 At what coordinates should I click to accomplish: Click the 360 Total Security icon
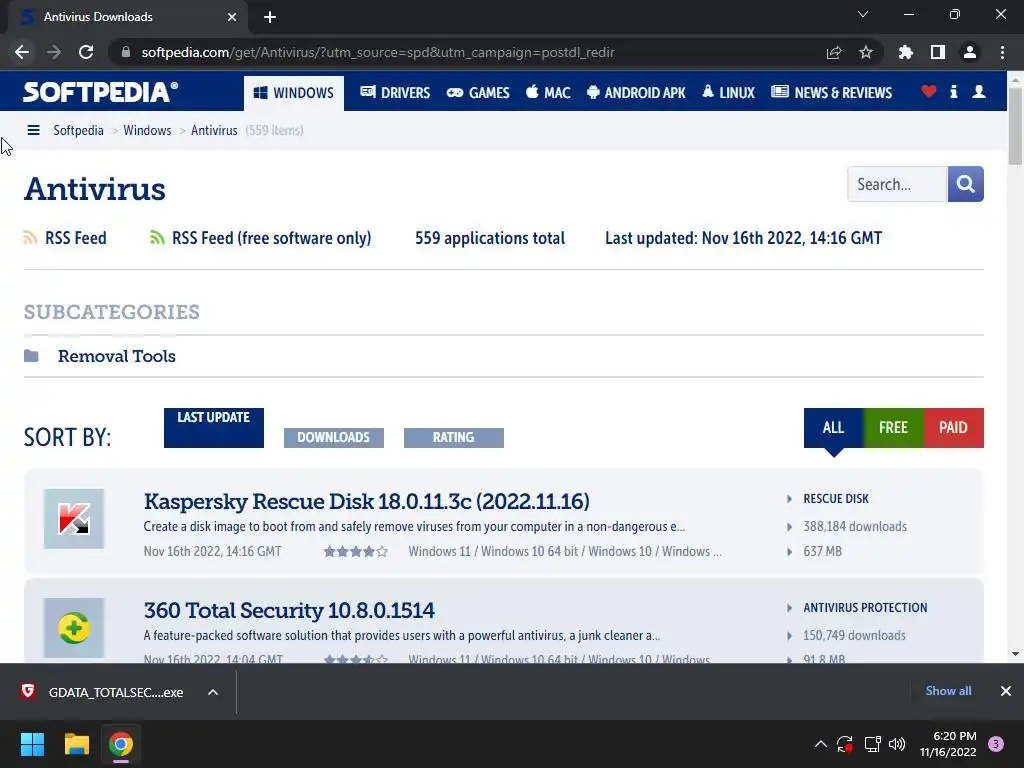pyautogui.click(x=74, y=628)
